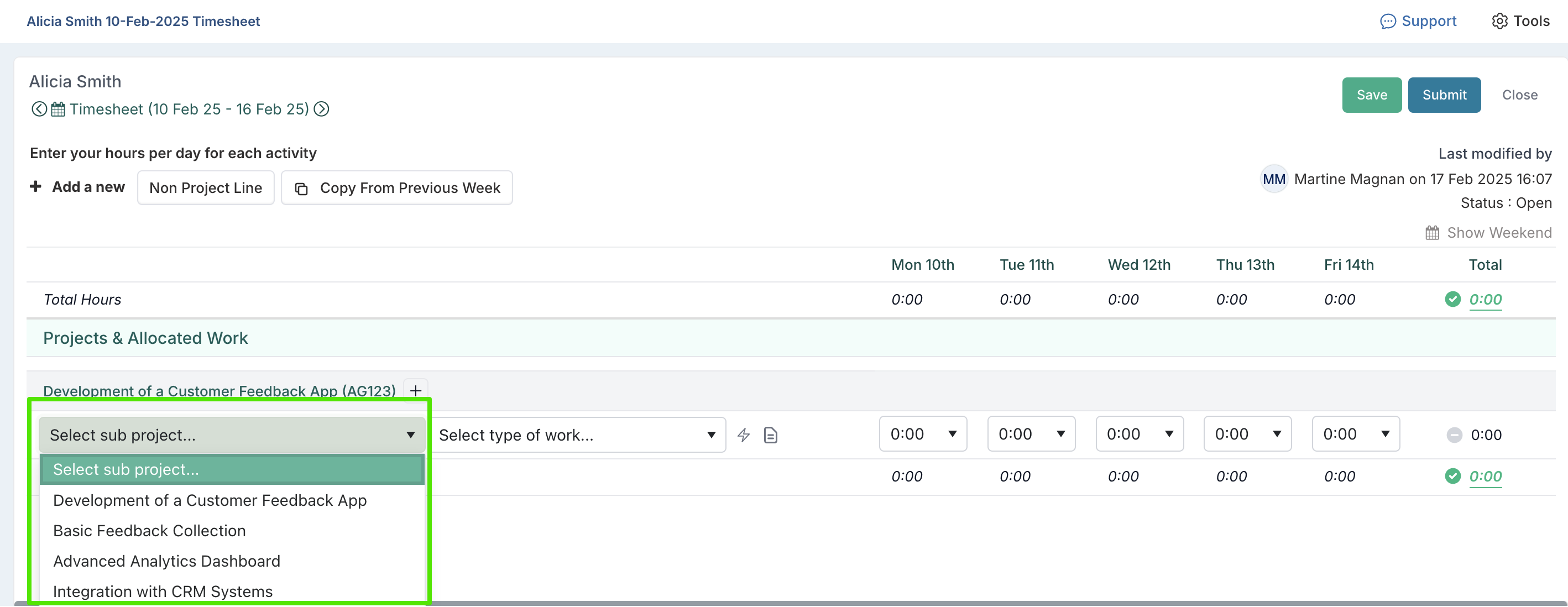Select Development of a Customer Feedback App option

232,500
